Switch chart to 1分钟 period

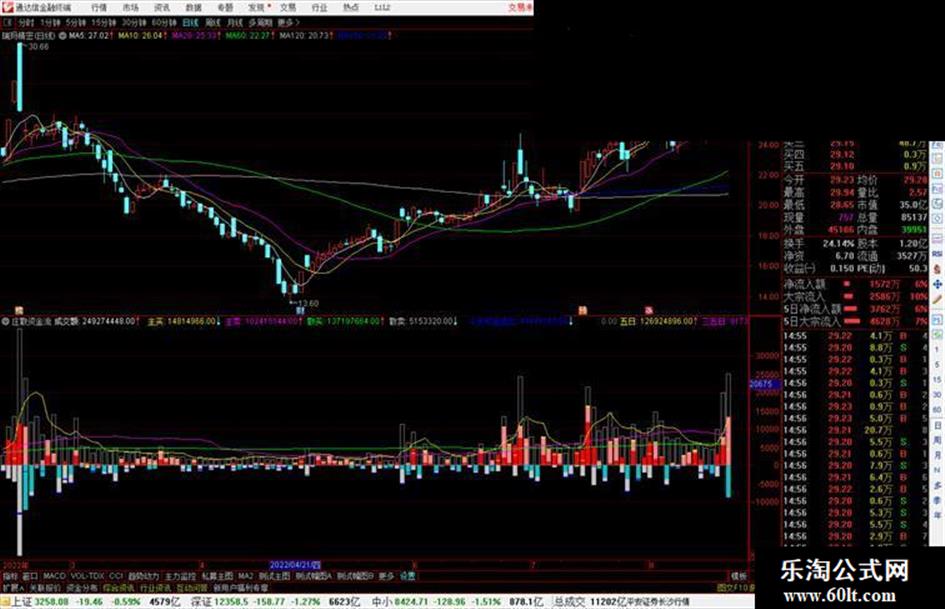click(50, 22)
